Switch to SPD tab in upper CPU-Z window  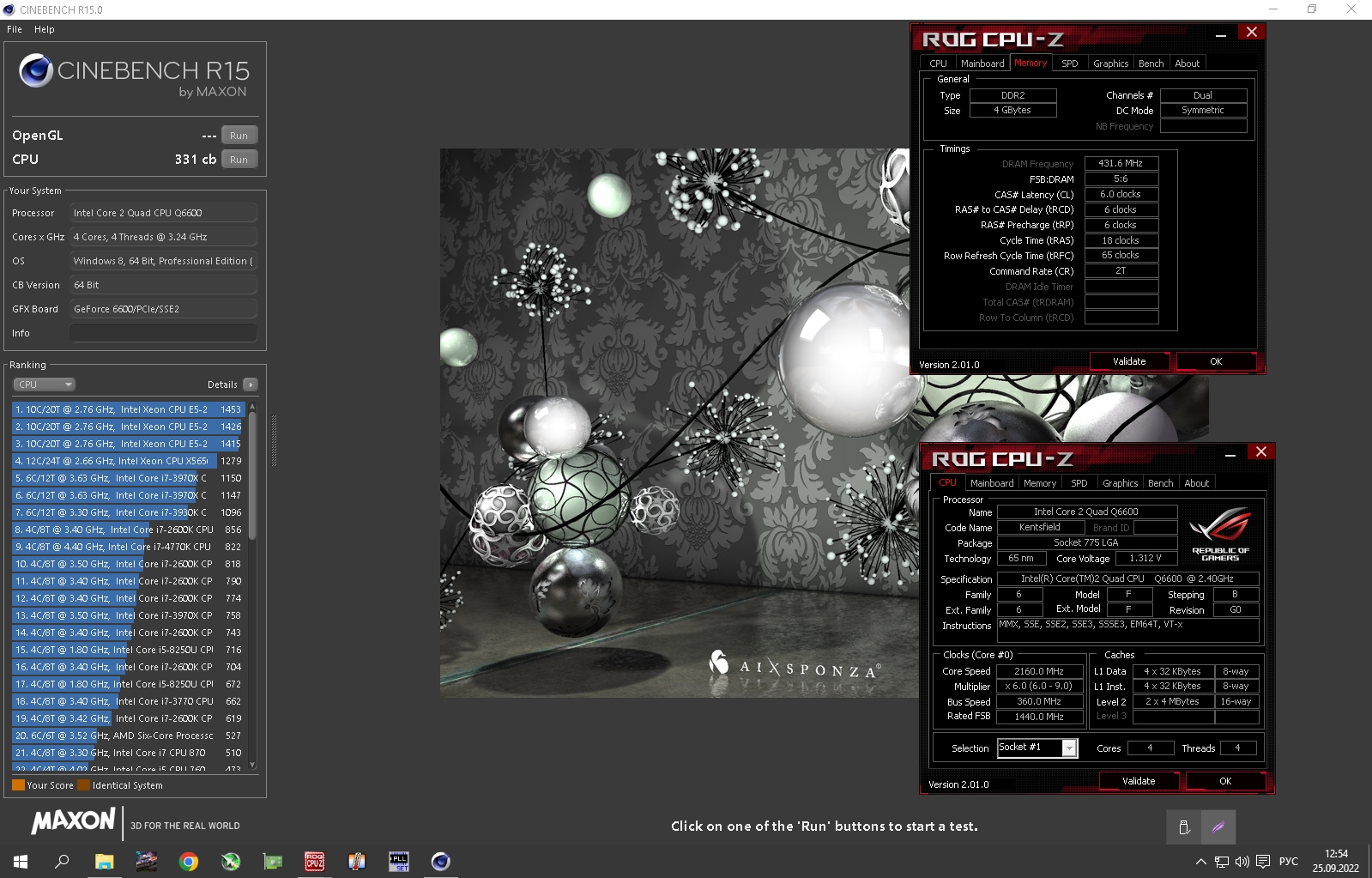(x=1069, y=64)
